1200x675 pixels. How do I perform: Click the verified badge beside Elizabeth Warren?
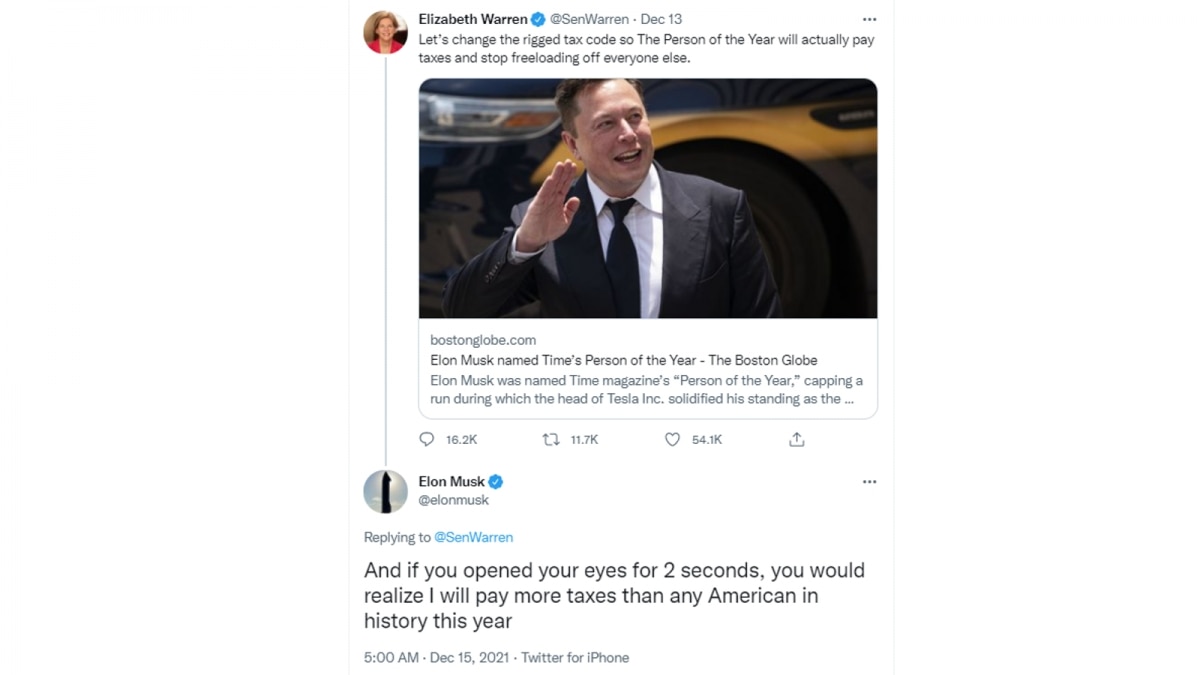538,19
